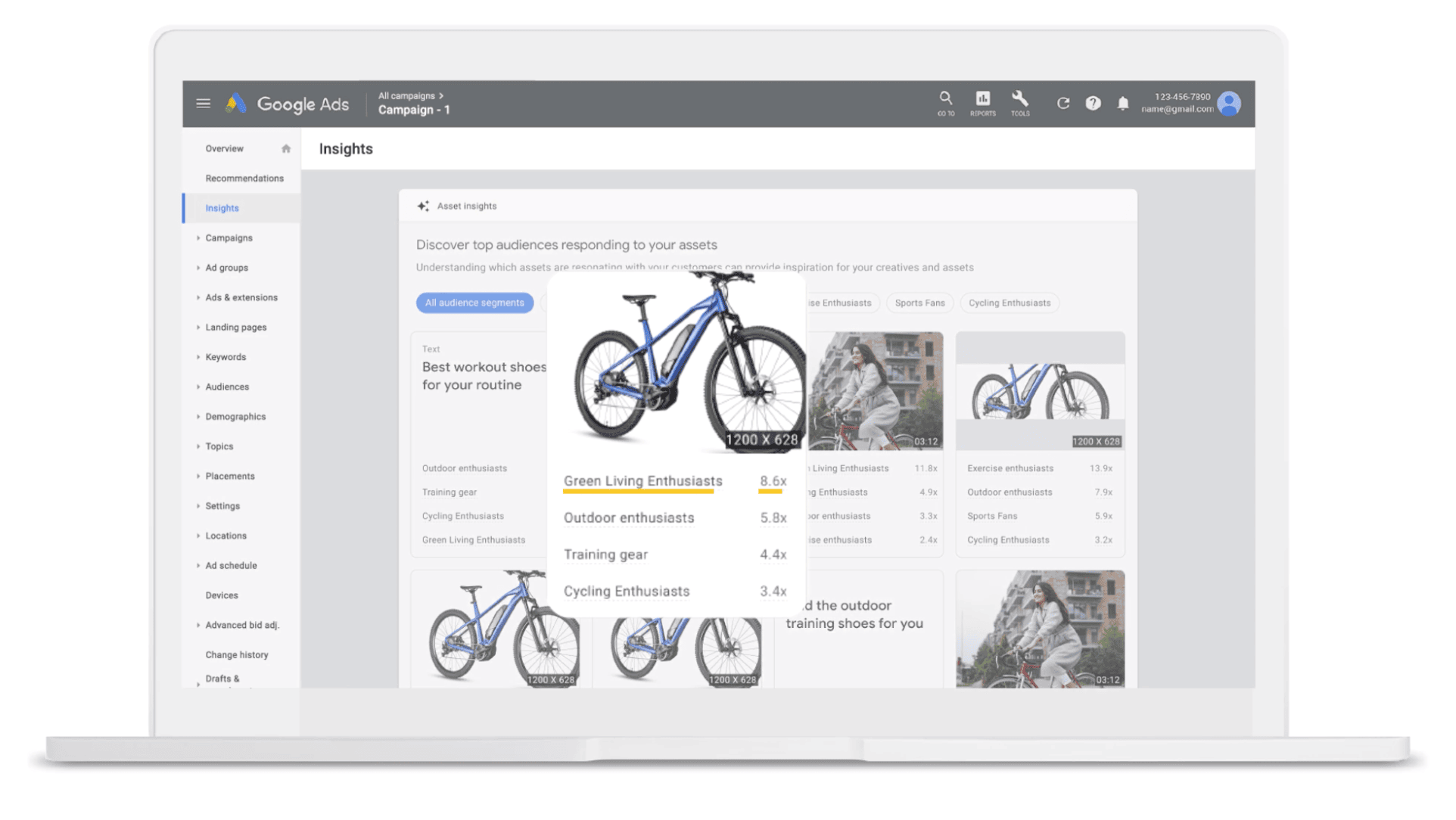Click Campaign - 1 title
This screenshot has width=1456, height=820.
(414, 110)
